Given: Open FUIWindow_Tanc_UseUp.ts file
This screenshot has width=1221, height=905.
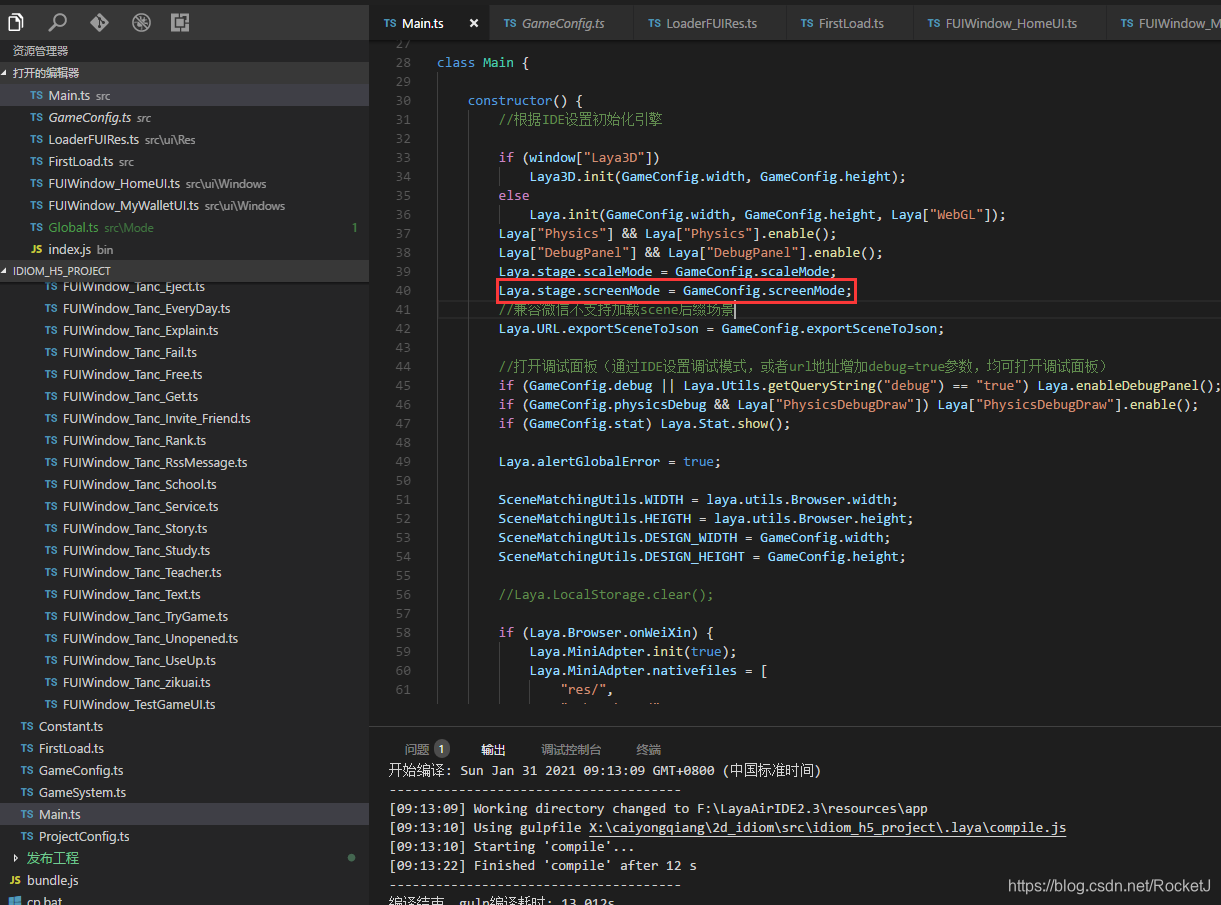Looking at the screenshot, I should pyautogui.click(x=184, y=660).
